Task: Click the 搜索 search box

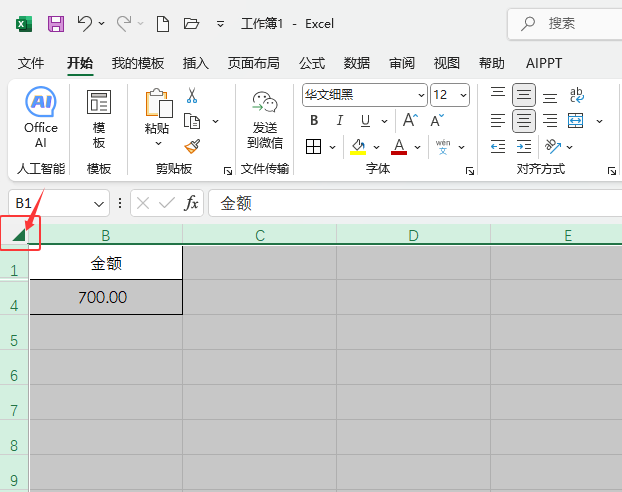Action: [565, 24]
